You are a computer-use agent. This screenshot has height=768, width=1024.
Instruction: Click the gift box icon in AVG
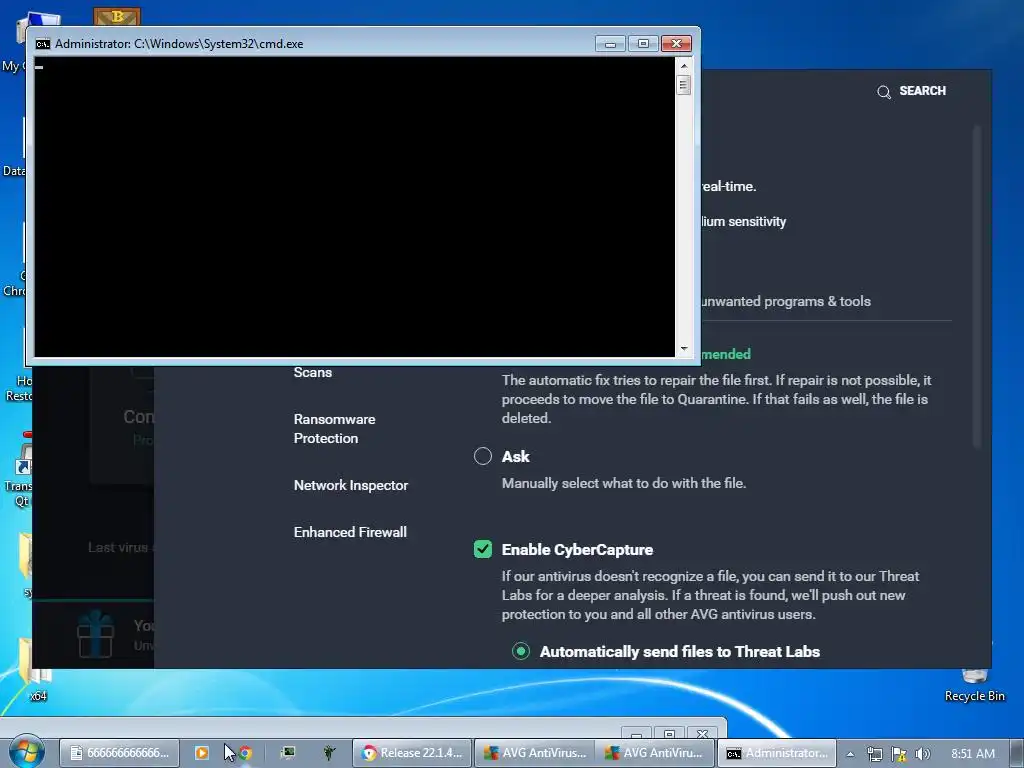(95, 633)
